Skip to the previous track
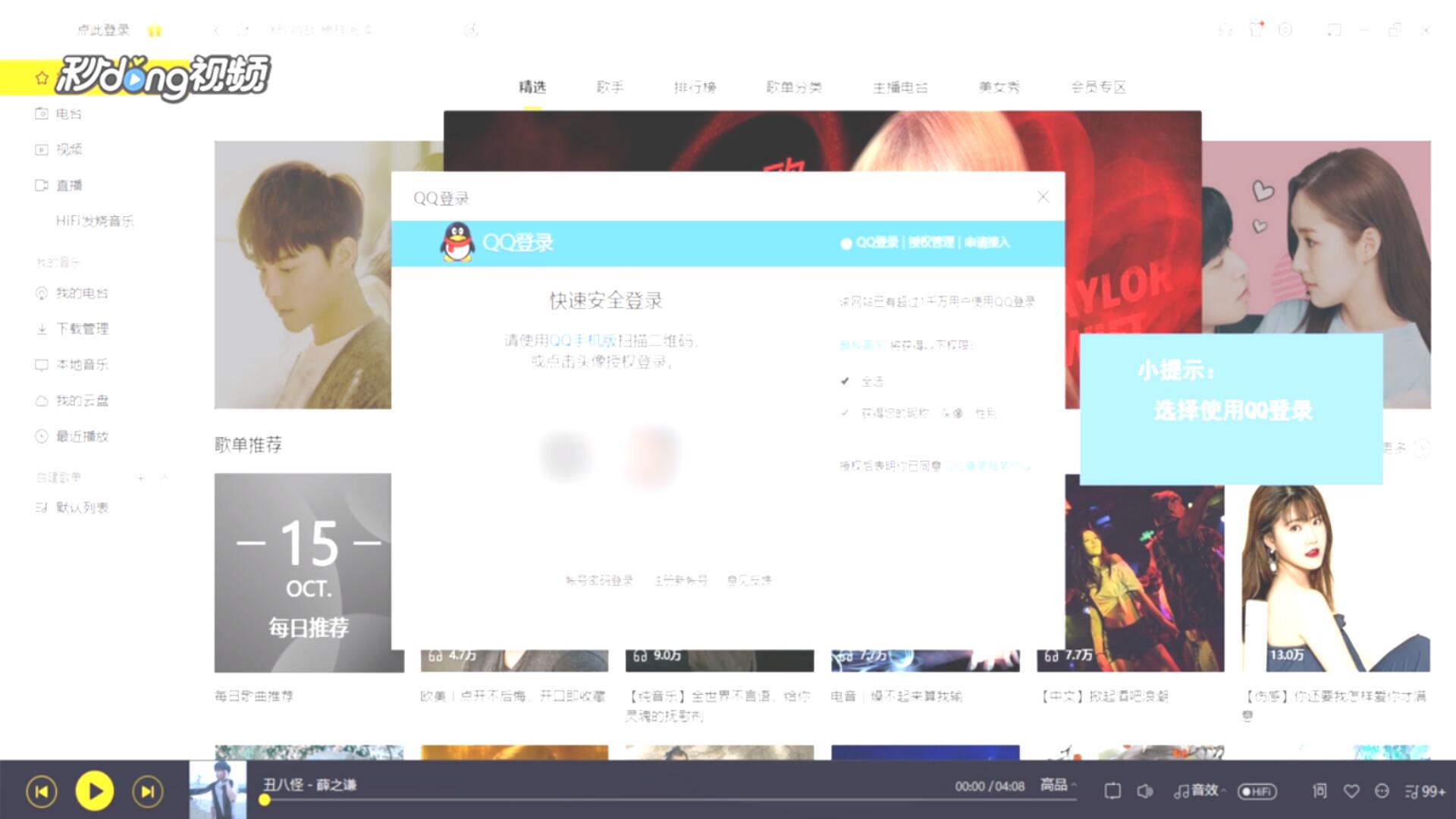 tap(42, 792)
